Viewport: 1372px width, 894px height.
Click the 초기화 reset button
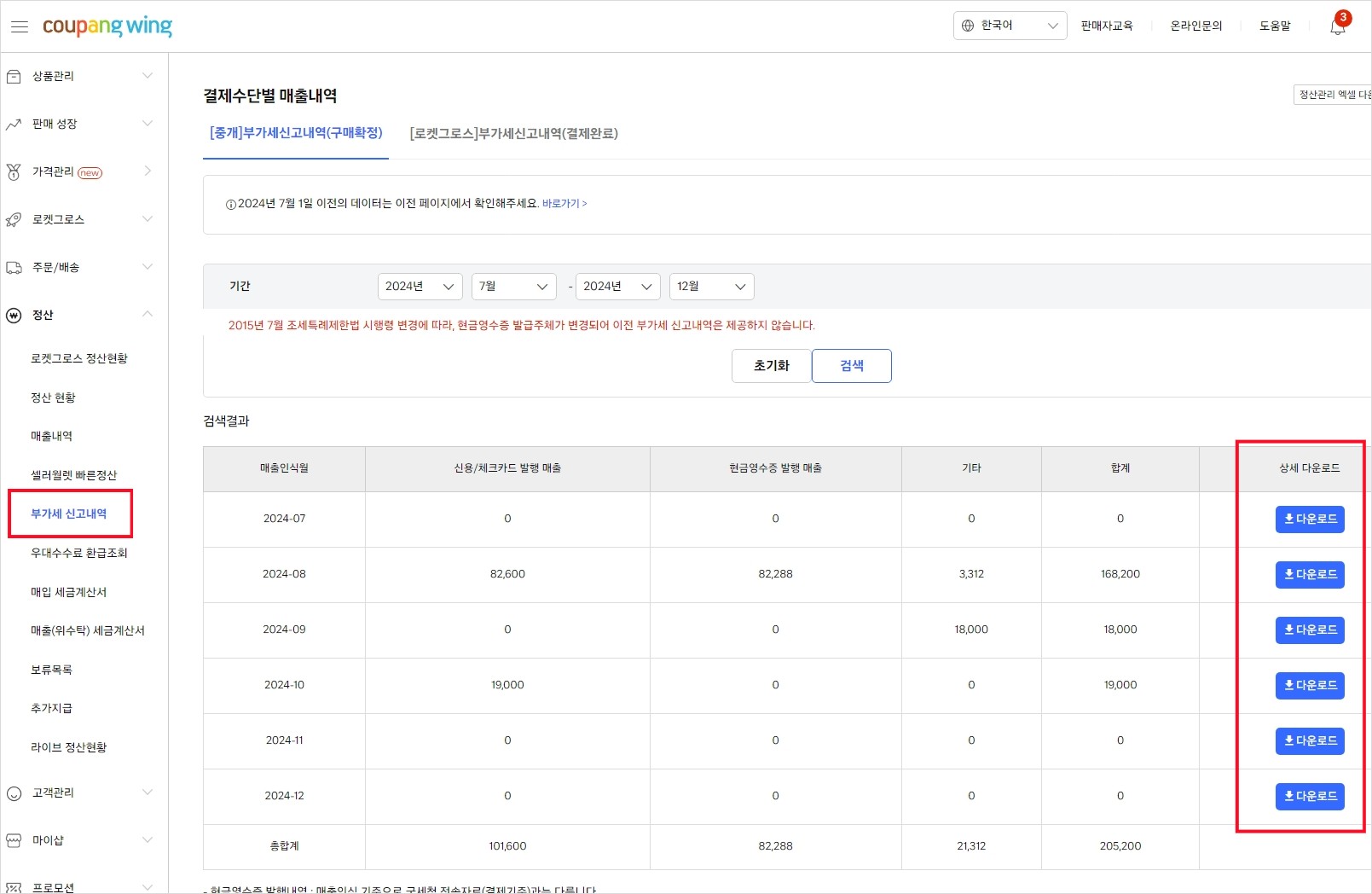772,366
